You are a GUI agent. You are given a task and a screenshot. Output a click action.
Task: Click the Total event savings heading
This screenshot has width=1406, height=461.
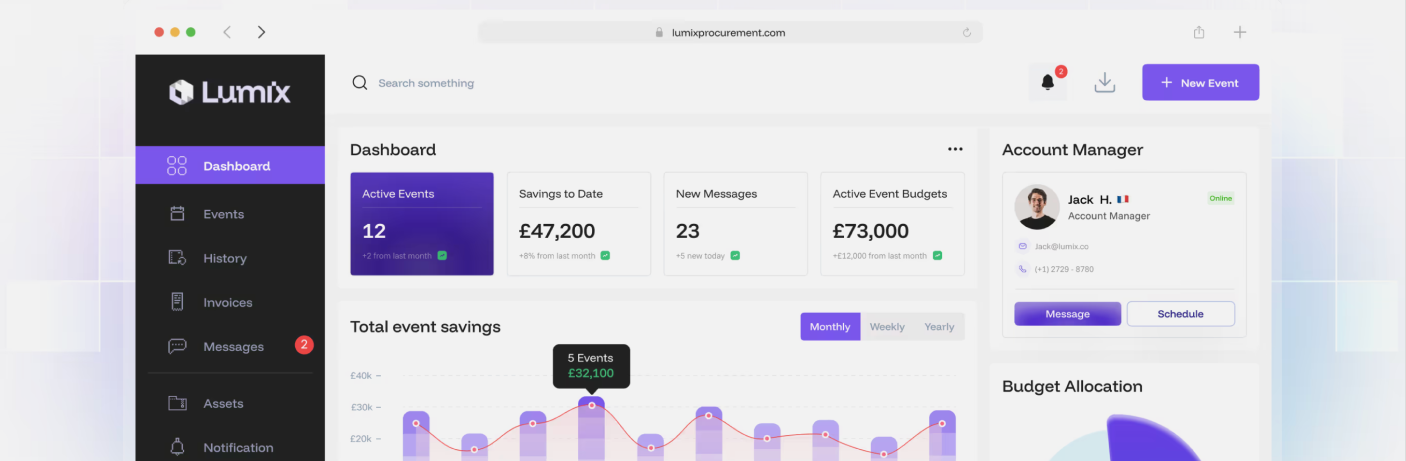tap(425, 327)
